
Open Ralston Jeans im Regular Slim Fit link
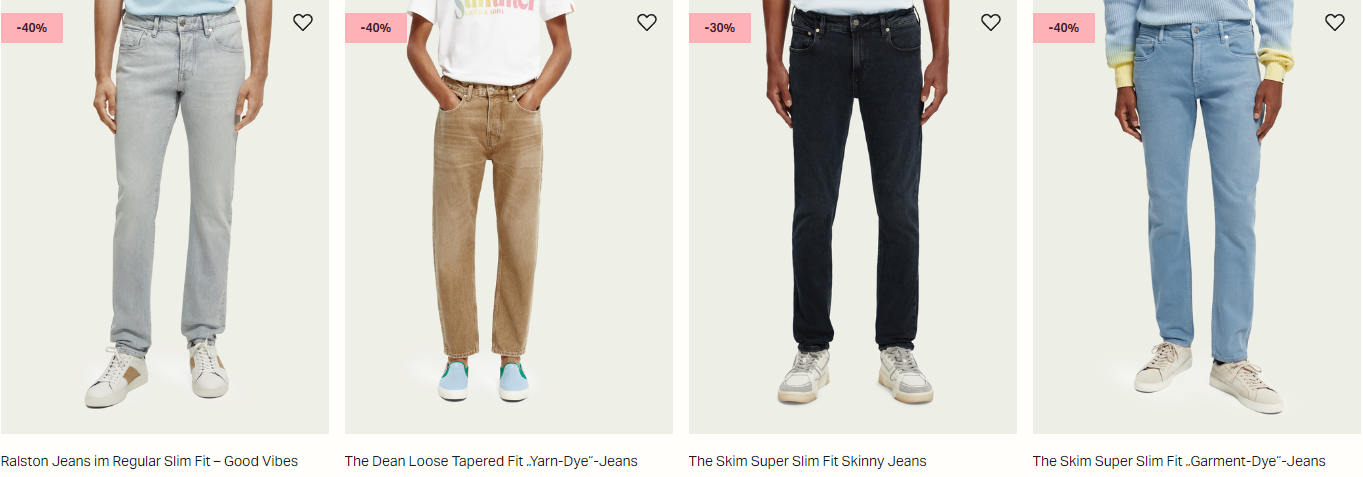coord(149,461)
